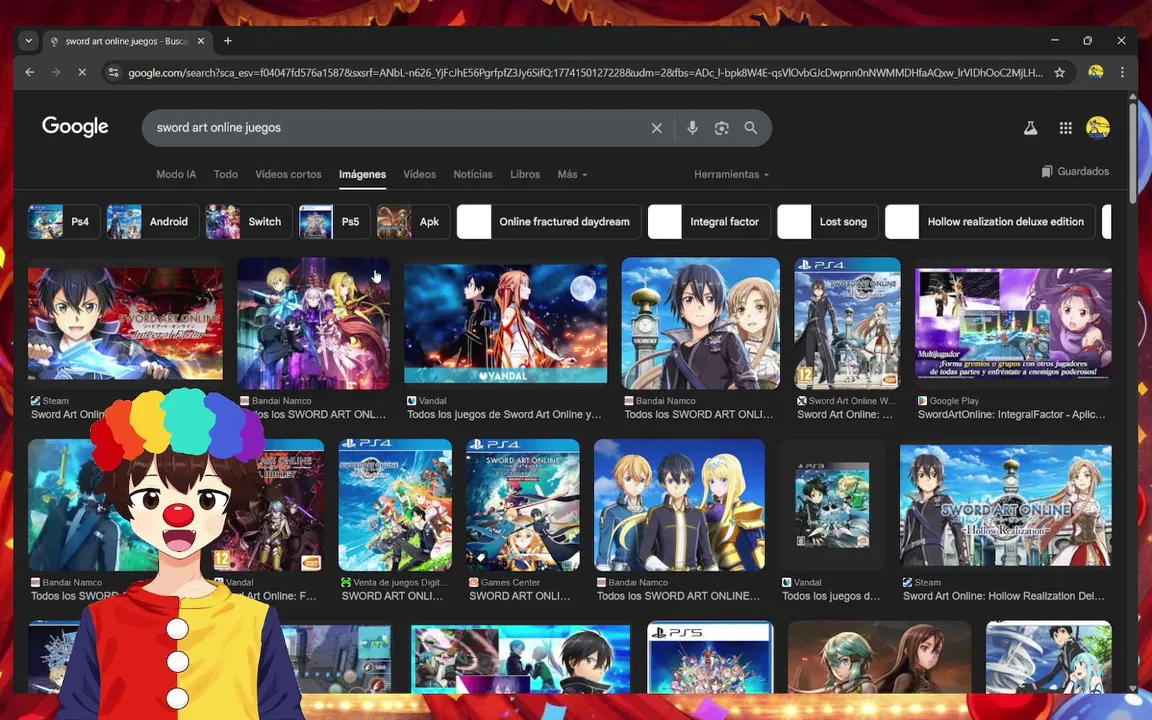This screenshot has height=720, width=1152.
Task: Open Integral Factor image from Steam
Action: tap(125, 324)
